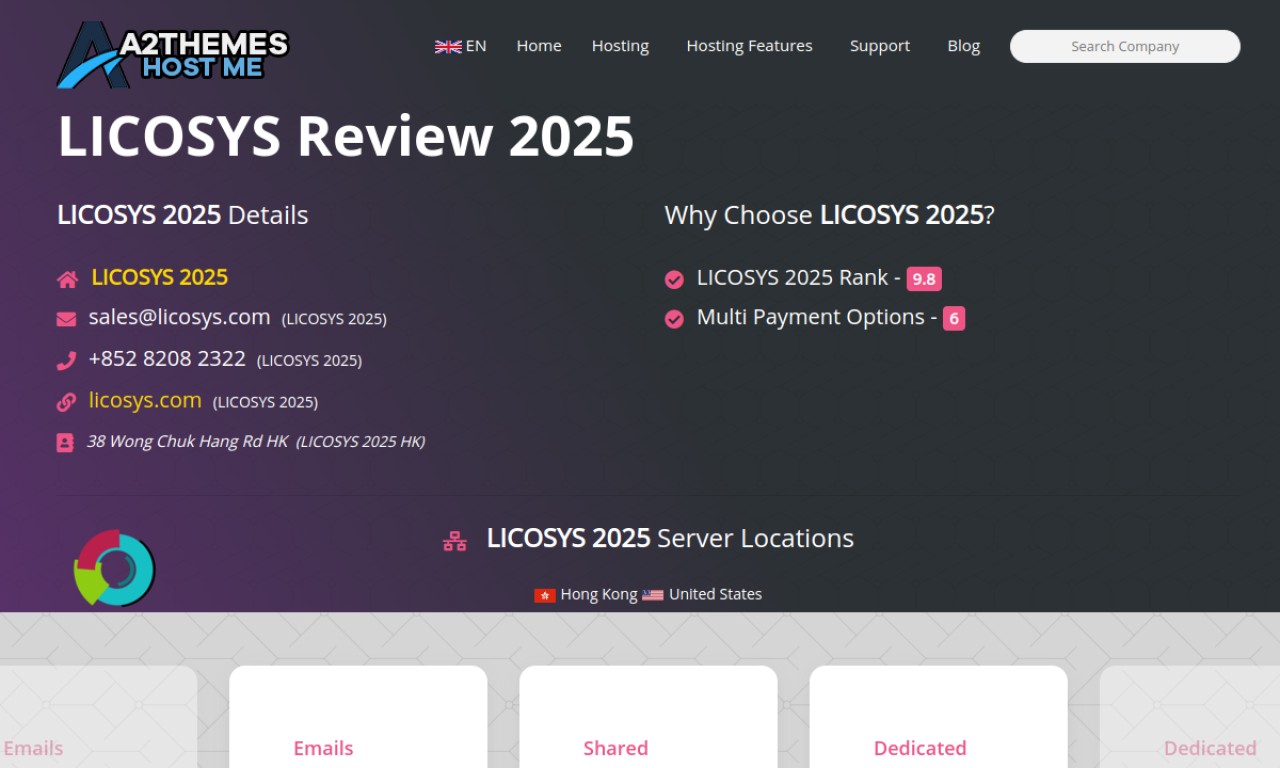
Task: Click the 38 Wong Chuk Hang Rd address
Action: click(x=187, y=441)
